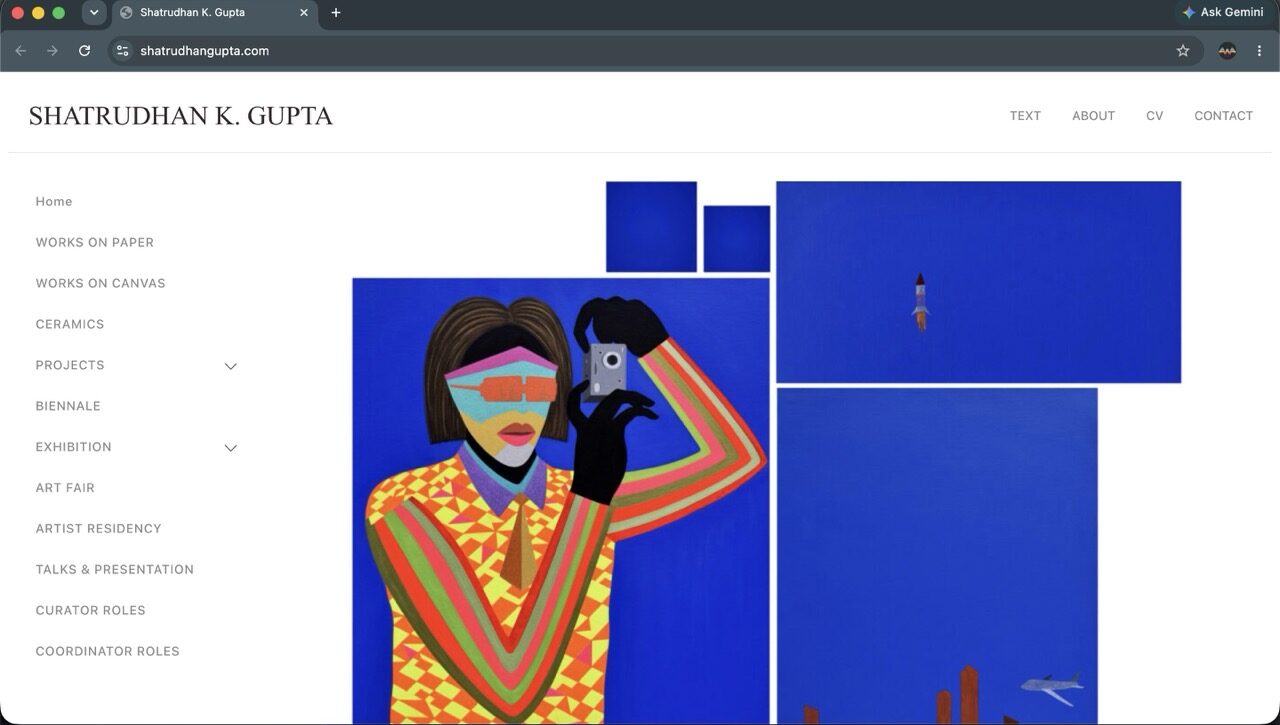This screenshot has width=1280, height=725.
Task: Go forward with the browser forward arrow
Action: point(52,51)
